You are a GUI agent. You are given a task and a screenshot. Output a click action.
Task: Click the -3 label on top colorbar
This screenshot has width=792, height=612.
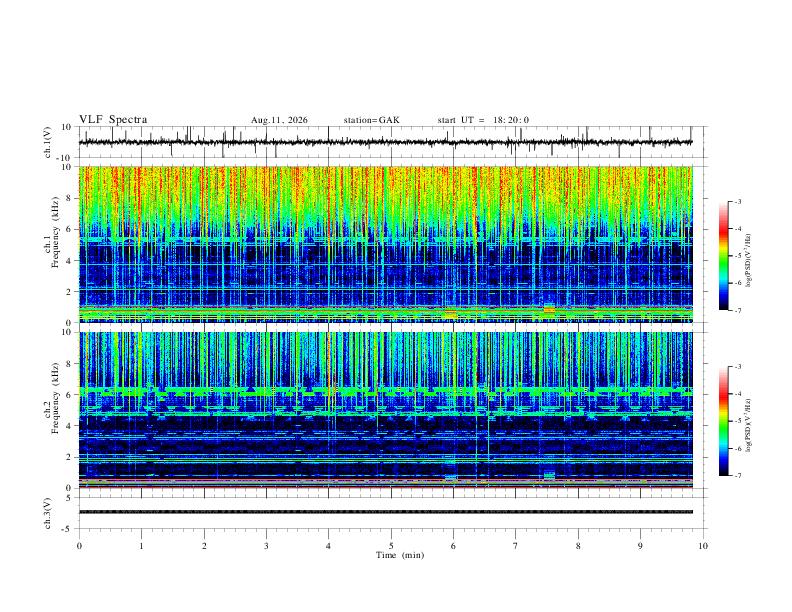(737, 201)
